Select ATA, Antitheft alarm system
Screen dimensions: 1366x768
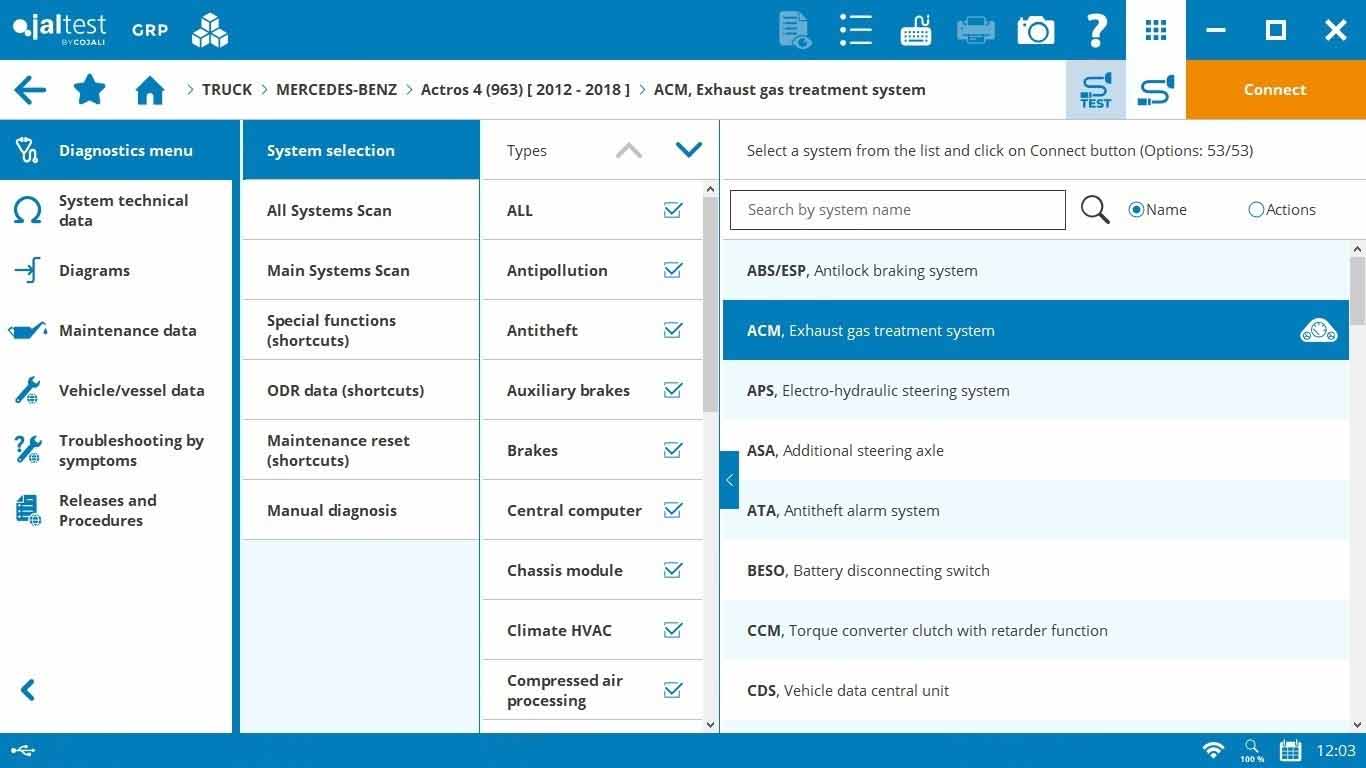coord(1035,510)
